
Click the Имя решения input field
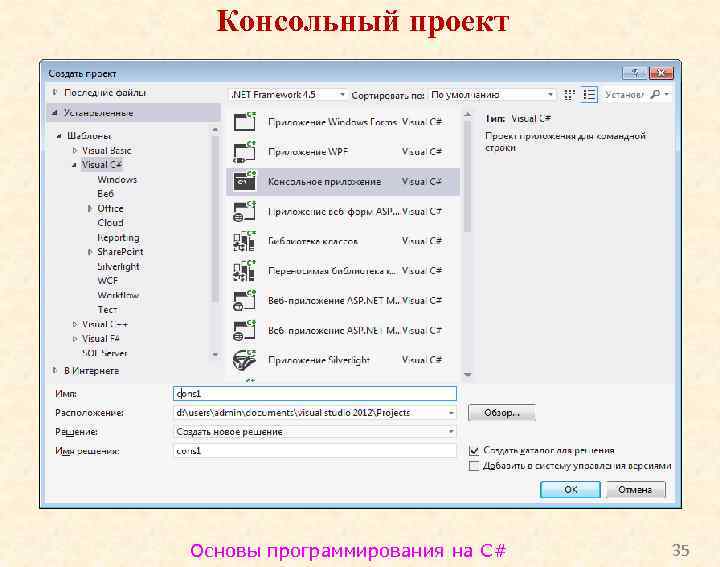click(x=315, y=451)
